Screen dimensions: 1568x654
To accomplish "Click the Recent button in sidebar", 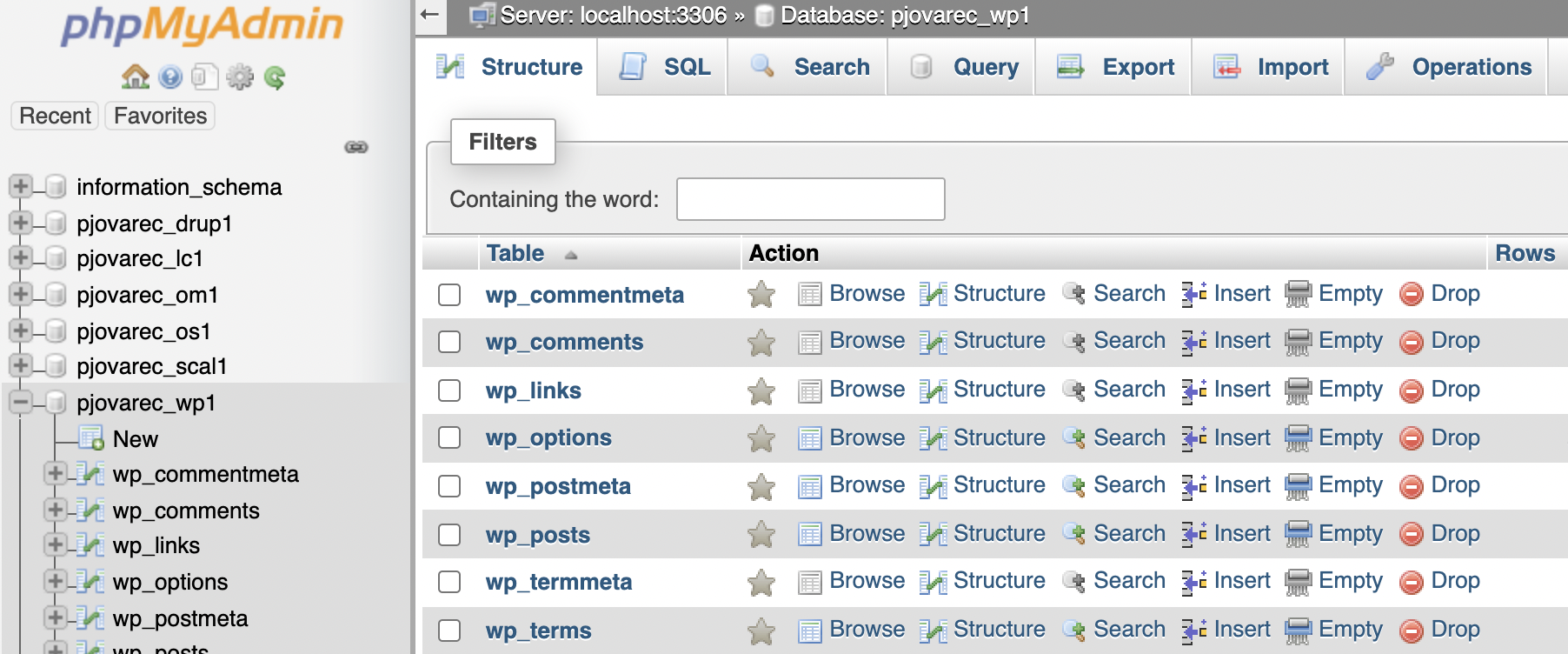I will 55,116.
